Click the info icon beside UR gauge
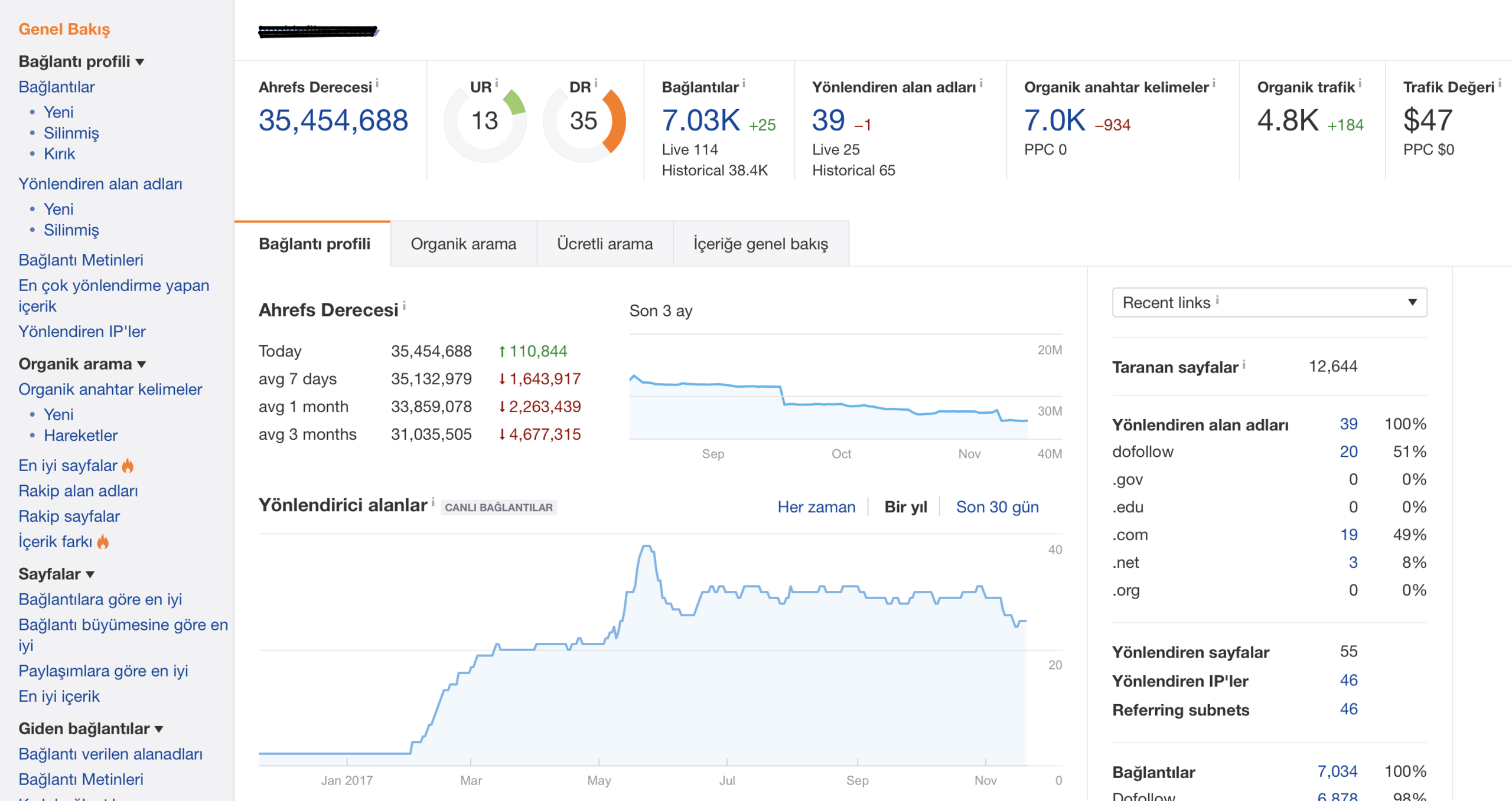 point(497,83)
